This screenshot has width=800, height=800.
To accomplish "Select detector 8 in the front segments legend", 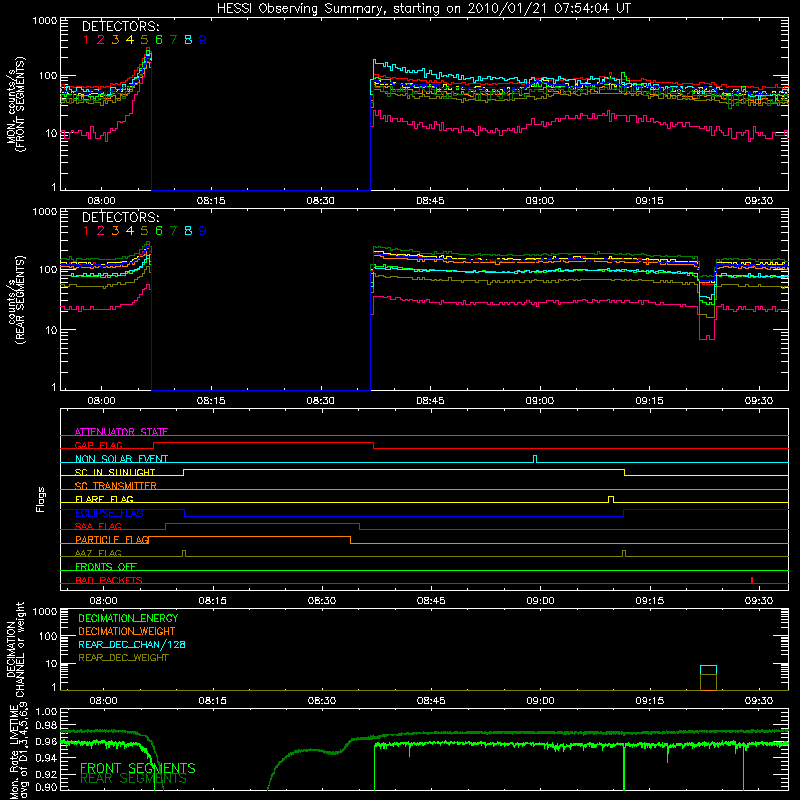I will coord(188,40).
